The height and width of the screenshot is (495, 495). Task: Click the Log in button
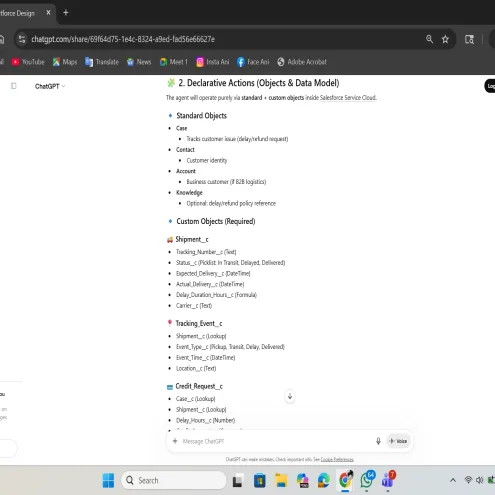coord(490,86)
